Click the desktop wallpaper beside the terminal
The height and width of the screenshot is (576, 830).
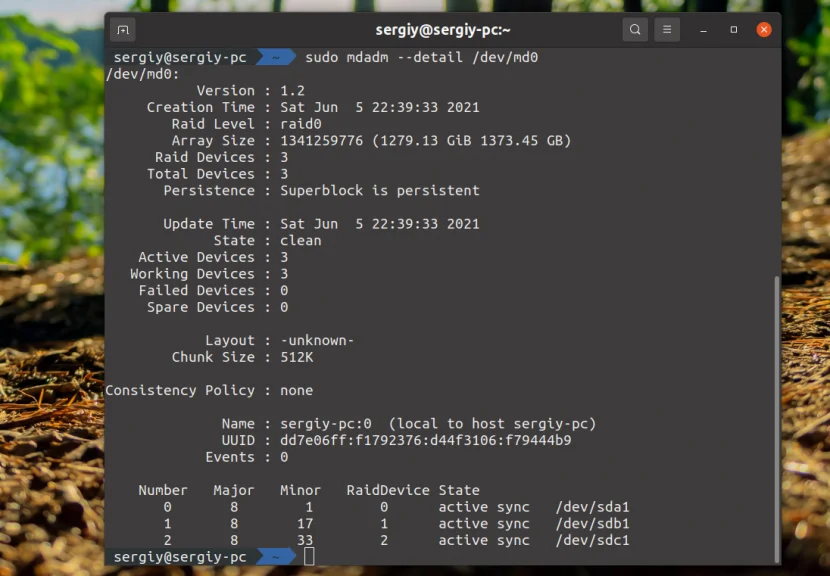50,300
